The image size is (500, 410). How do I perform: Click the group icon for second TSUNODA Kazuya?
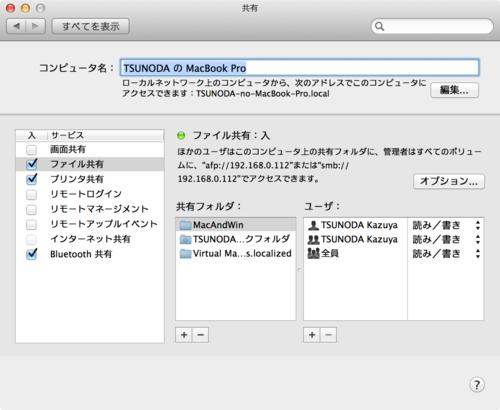pyautogui.click(x=313, y=239)
